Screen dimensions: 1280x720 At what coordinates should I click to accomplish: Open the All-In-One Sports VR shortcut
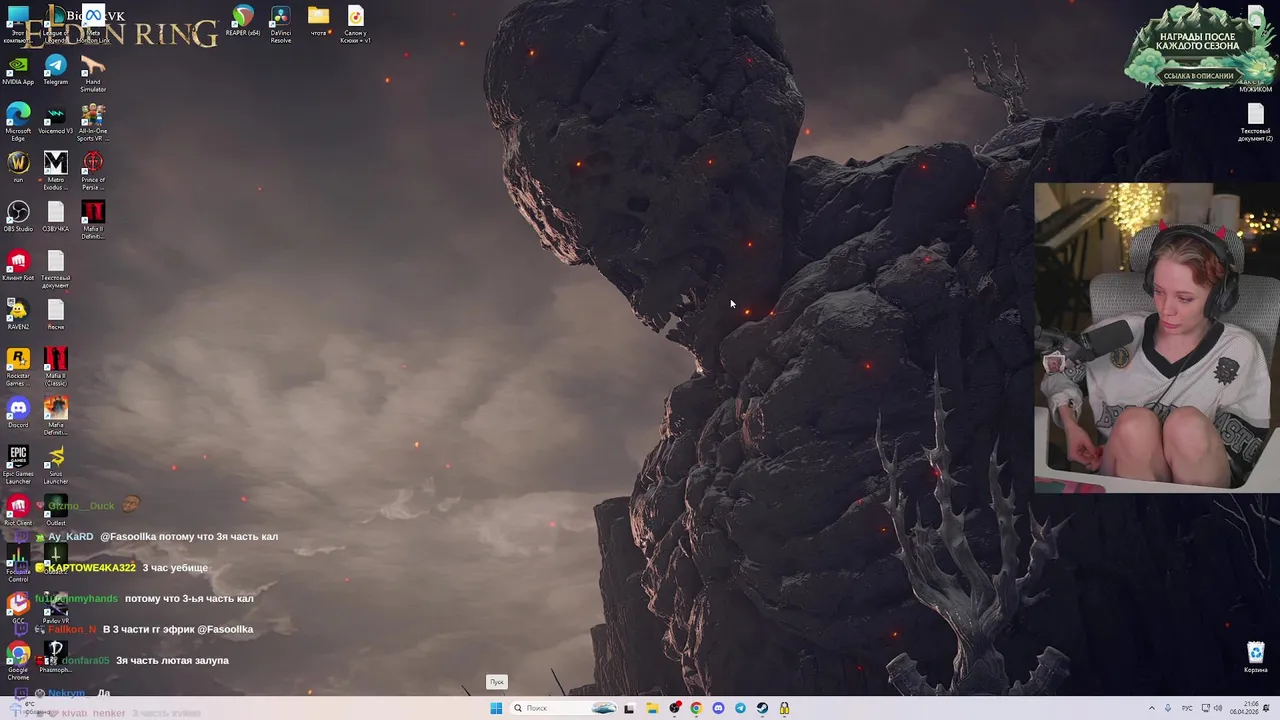[x=93, y=122]
